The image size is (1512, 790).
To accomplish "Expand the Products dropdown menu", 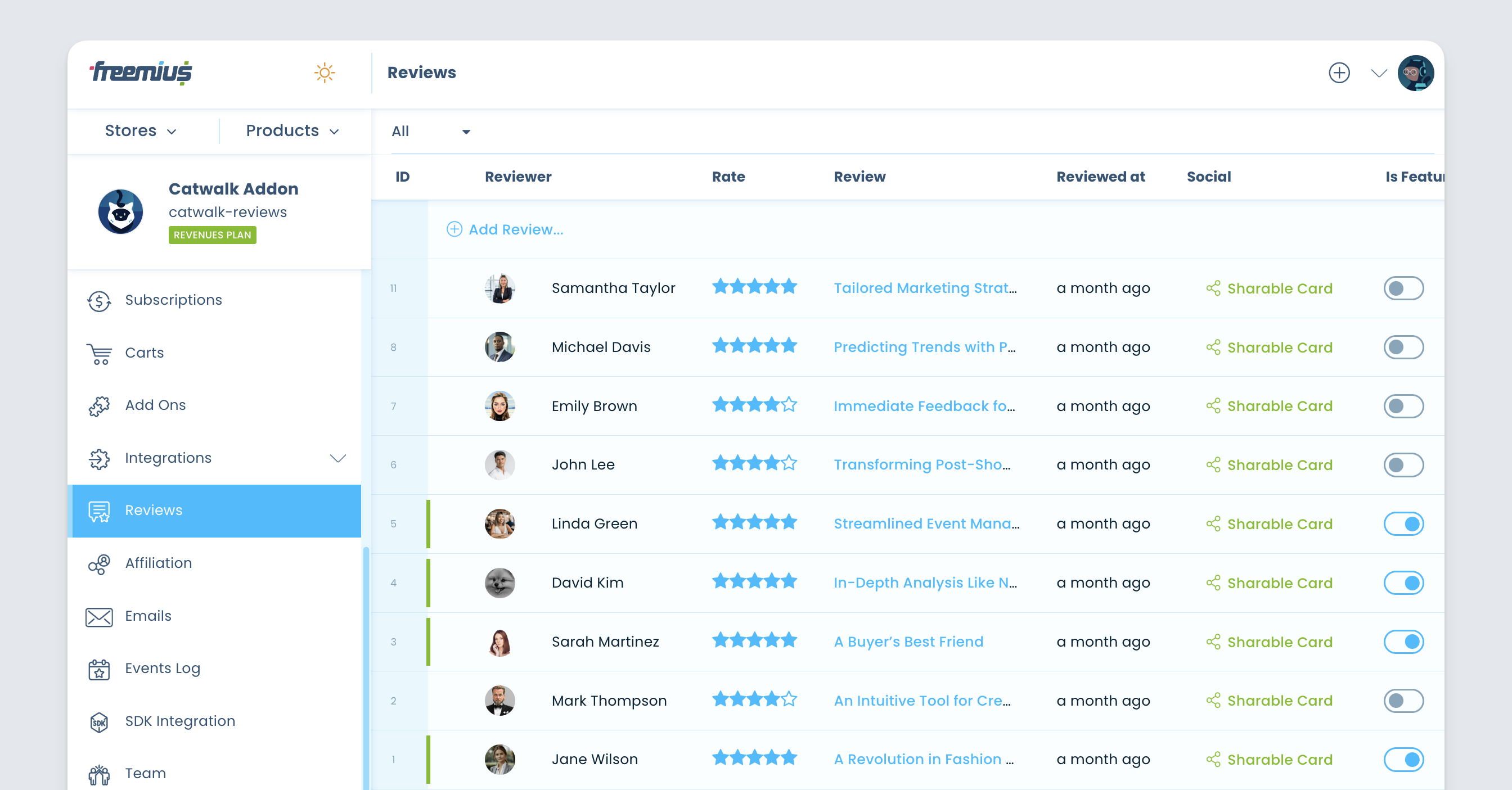I will 293,131.
